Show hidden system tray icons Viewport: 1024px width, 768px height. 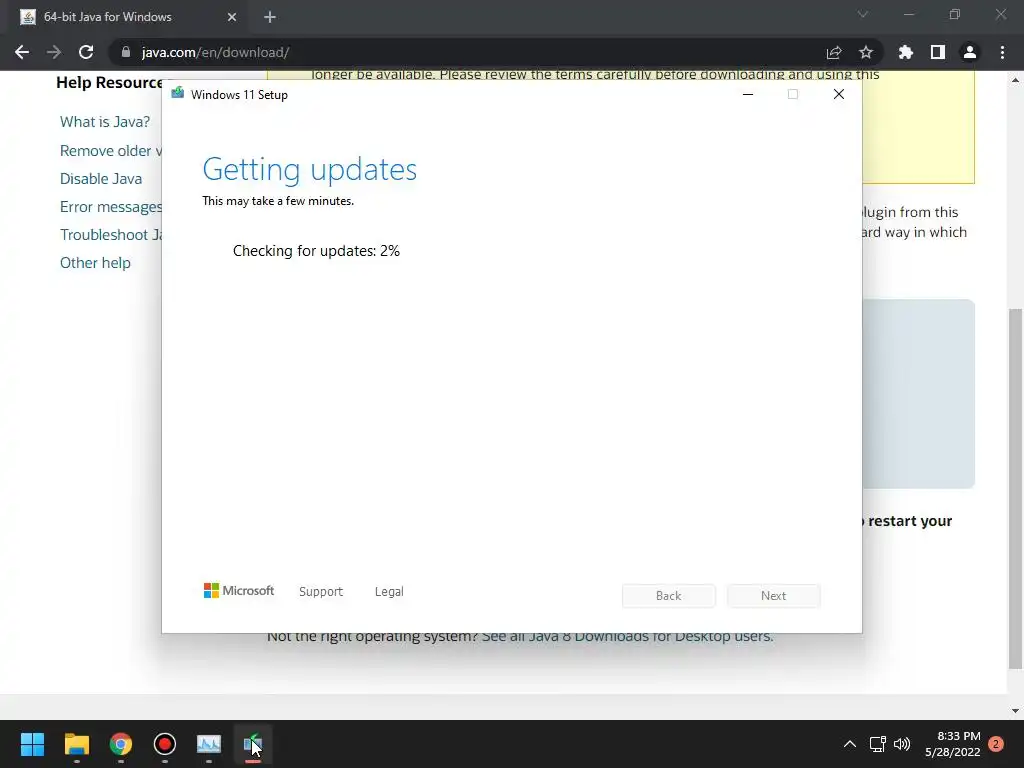(850, 744)
